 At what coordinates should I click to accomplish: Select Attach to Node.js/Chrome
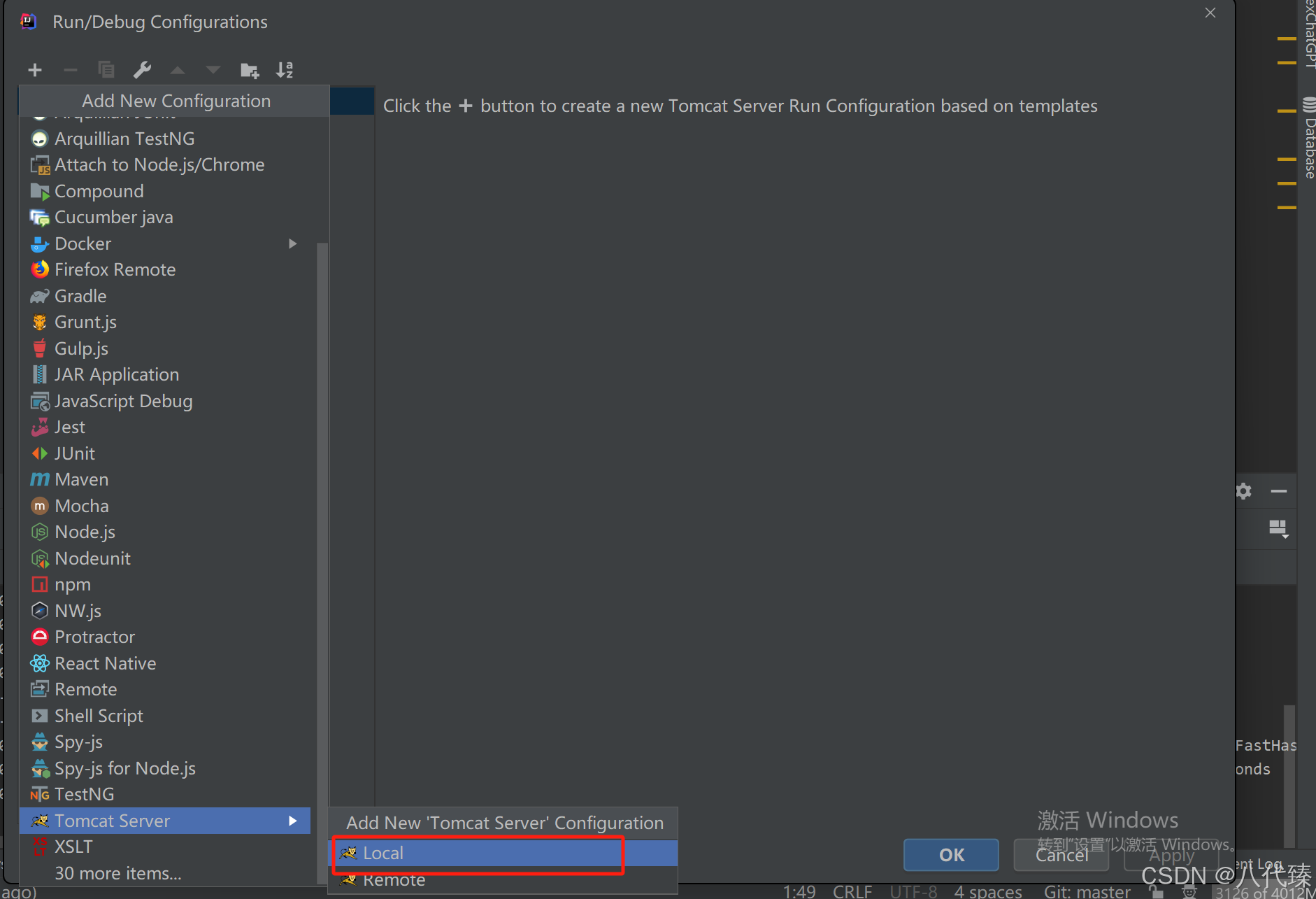point(165,164)
